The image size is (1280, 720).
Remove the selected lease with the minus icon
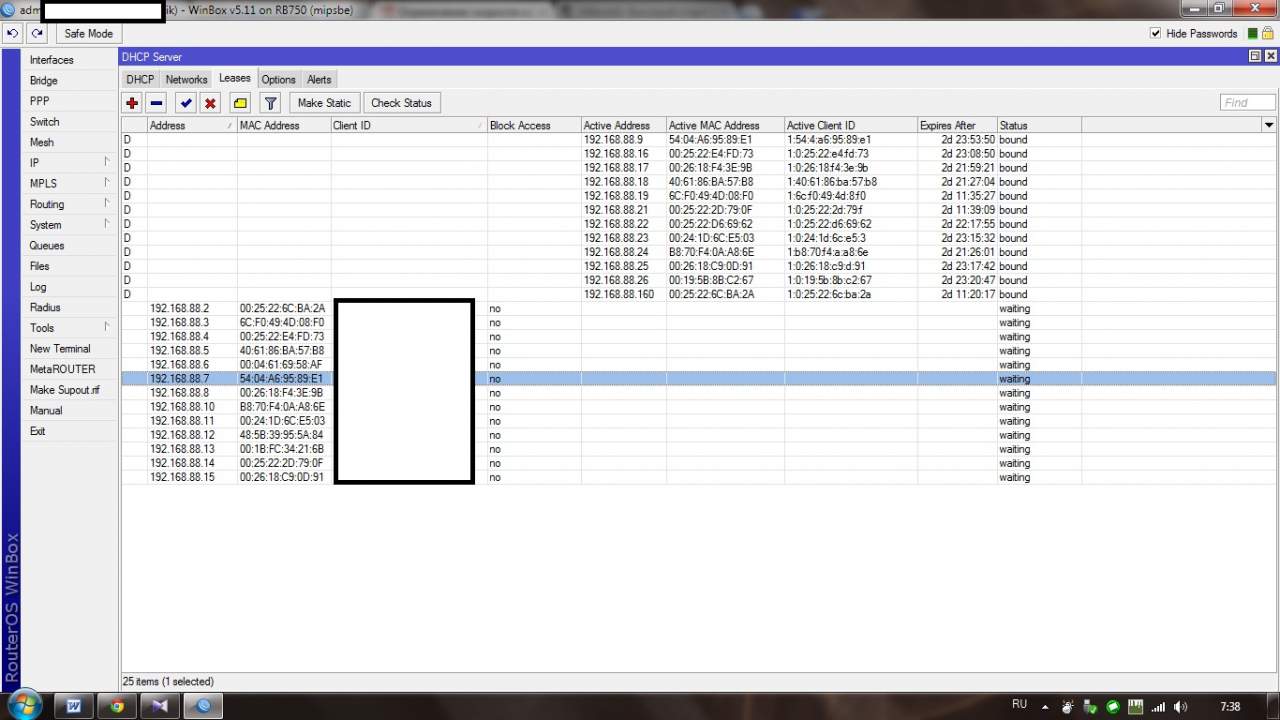tap(156, 103)
